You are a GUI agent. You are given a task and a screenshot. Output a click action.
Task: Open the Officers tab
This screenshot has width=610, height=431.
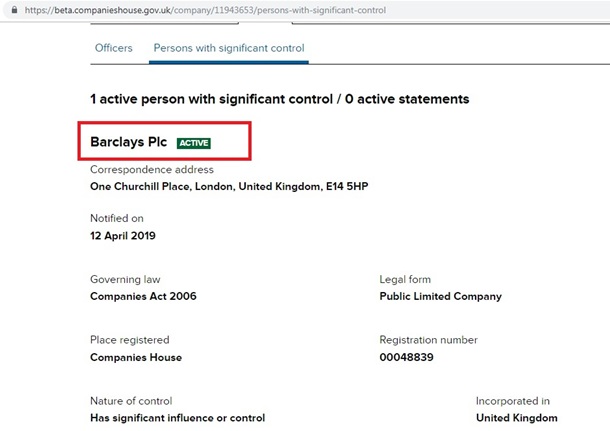point(113,48)
